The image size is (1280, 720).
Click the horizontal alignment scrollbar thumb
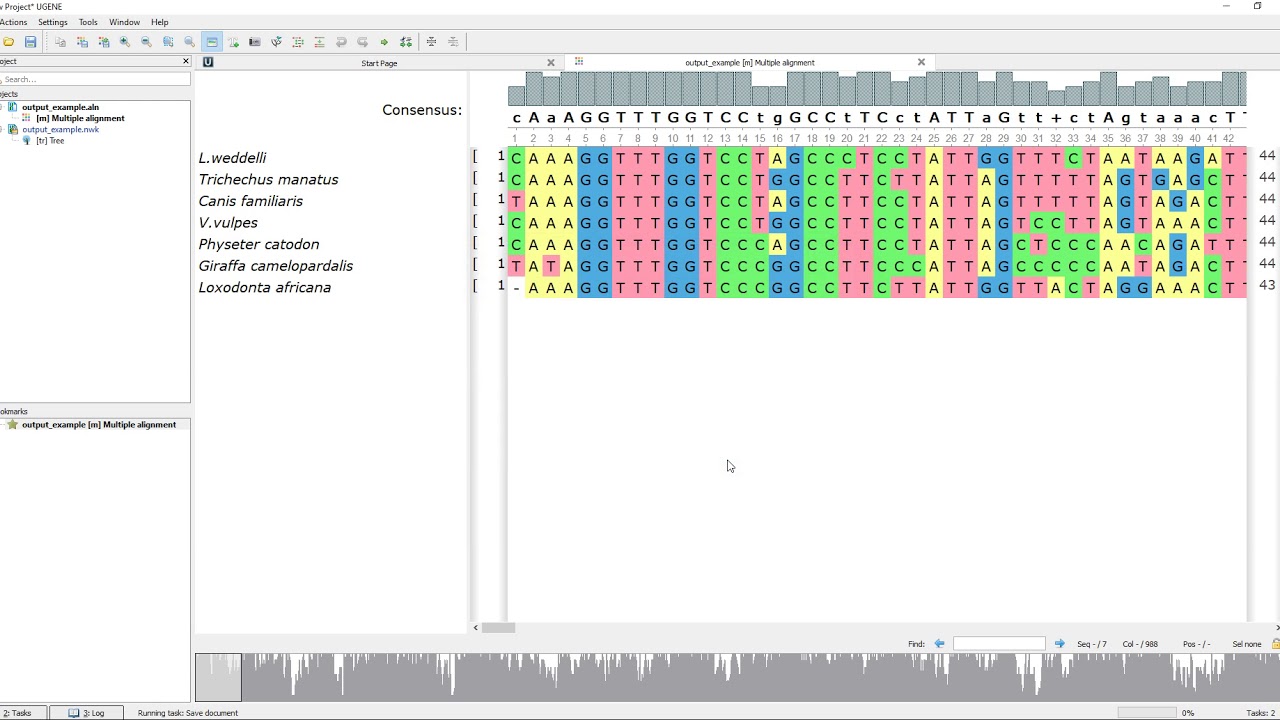(x=498, y=628)
